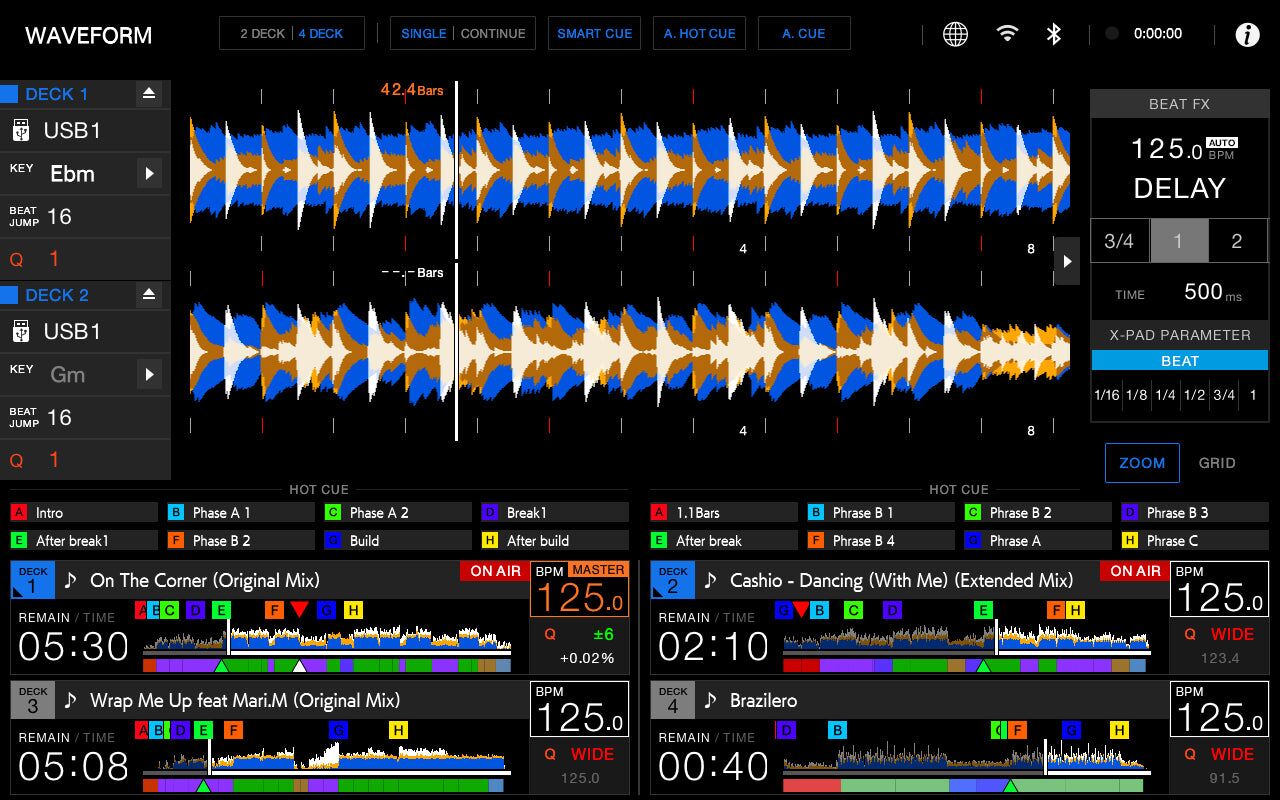Expand the waveform side panel arrow
1280x800 pixels.
tap(1066, 260)
